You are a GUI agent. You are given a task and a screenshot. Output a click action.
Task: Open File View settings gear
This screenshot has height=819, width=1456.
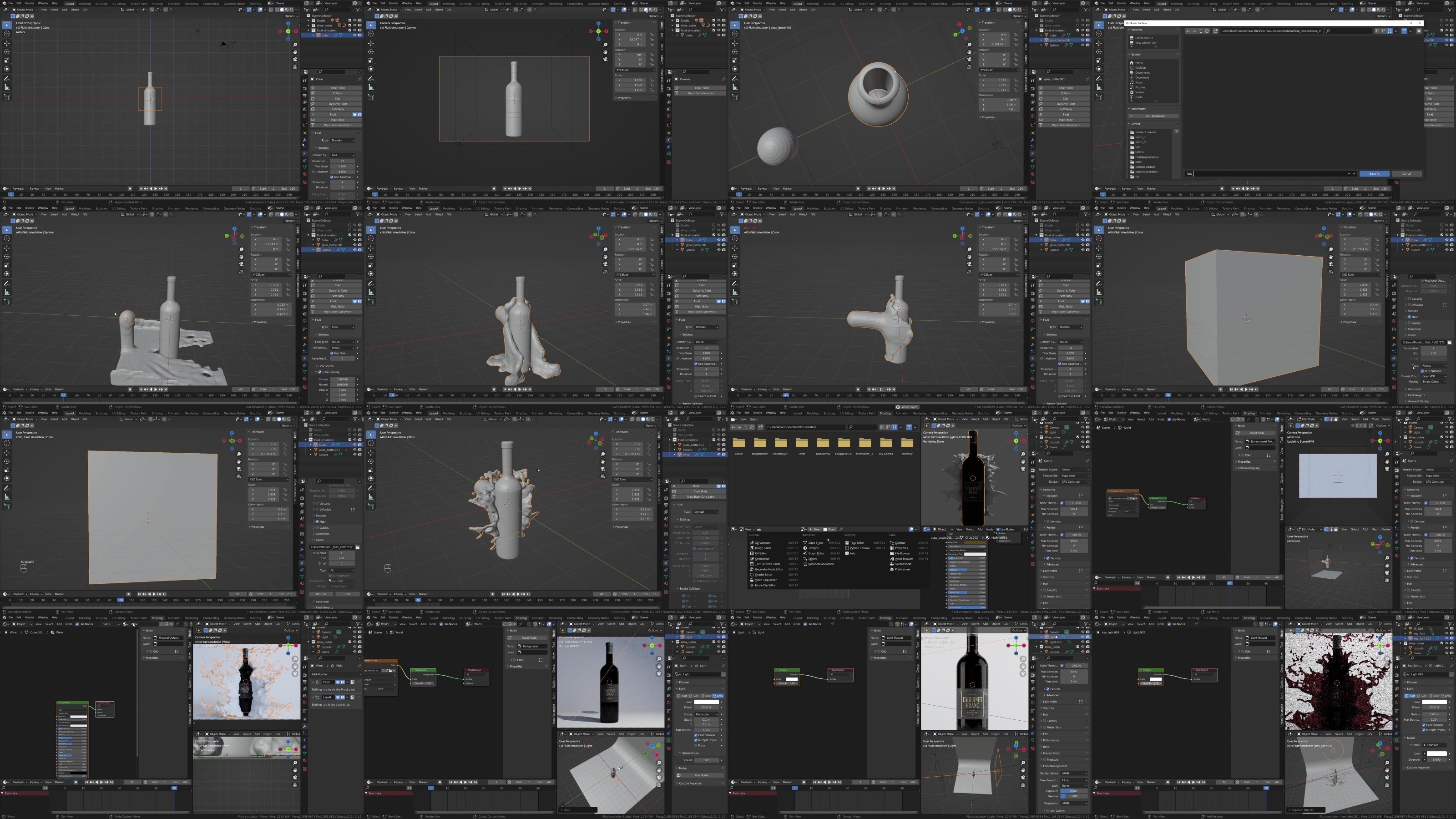(x=1419, y=31)
